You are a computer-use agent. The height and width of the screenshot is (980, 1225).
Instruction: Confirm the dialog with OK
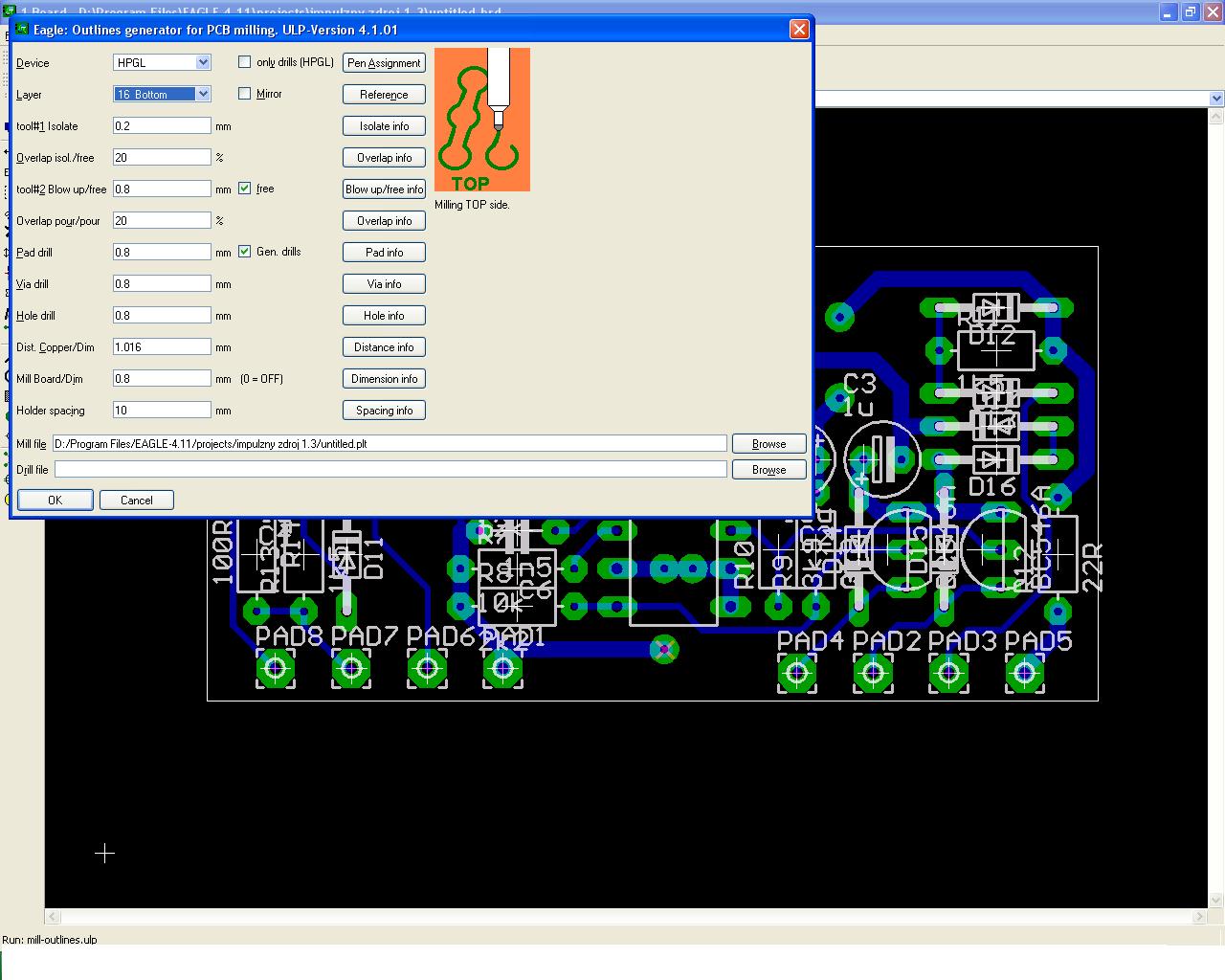pos(55,501)
